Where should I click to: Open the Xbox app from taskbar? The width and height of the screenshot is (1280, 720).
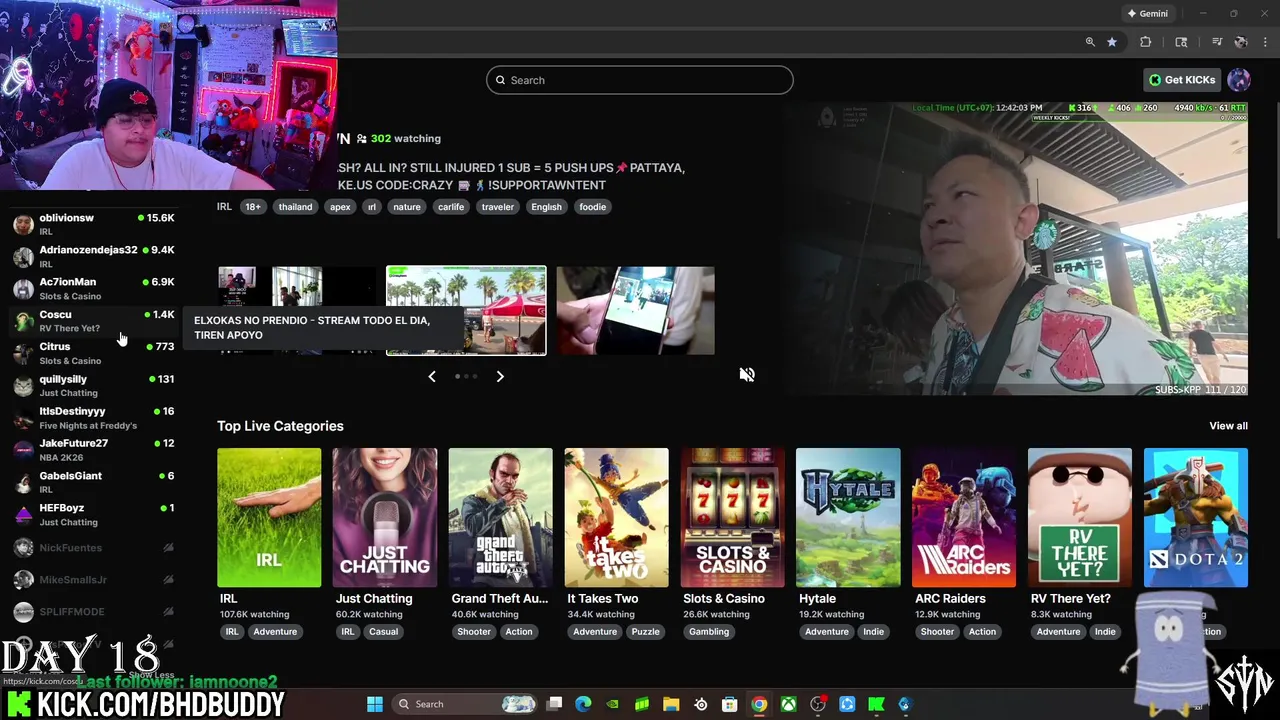click(x=789, y=704)
